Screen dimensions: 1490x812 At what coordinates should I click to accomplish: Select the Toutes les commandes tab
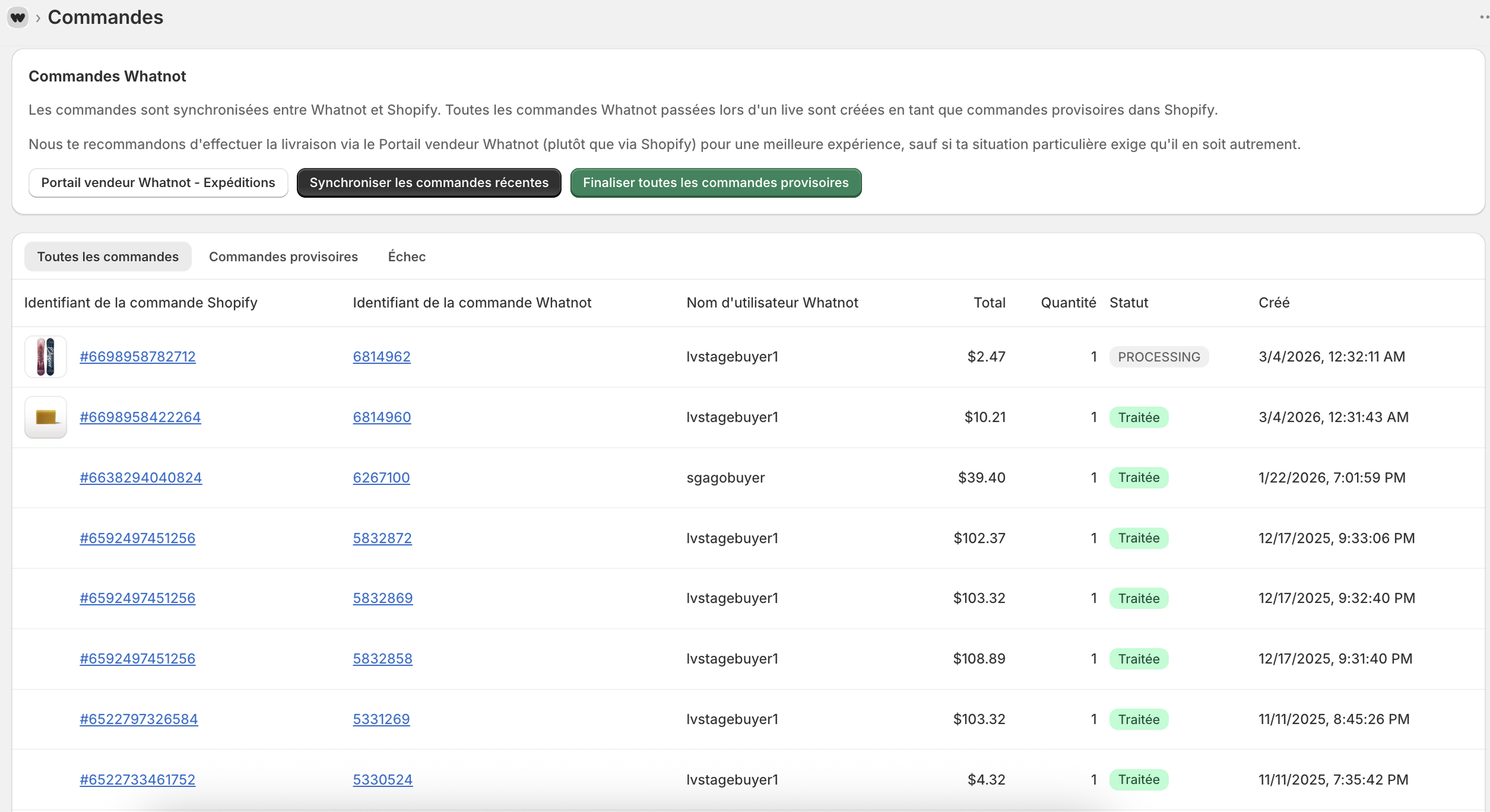pyautogui.click(x=108, y=256)
